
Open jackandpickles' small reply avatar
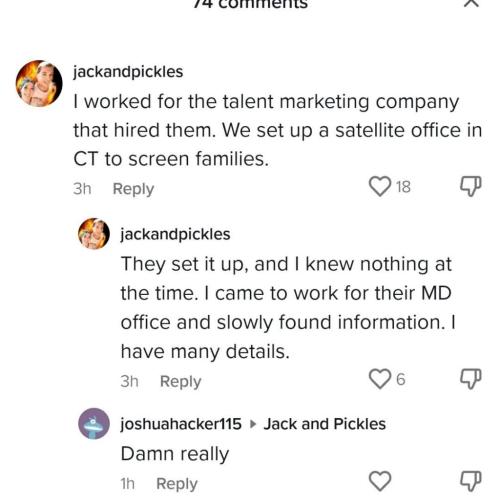pos(94,234)
